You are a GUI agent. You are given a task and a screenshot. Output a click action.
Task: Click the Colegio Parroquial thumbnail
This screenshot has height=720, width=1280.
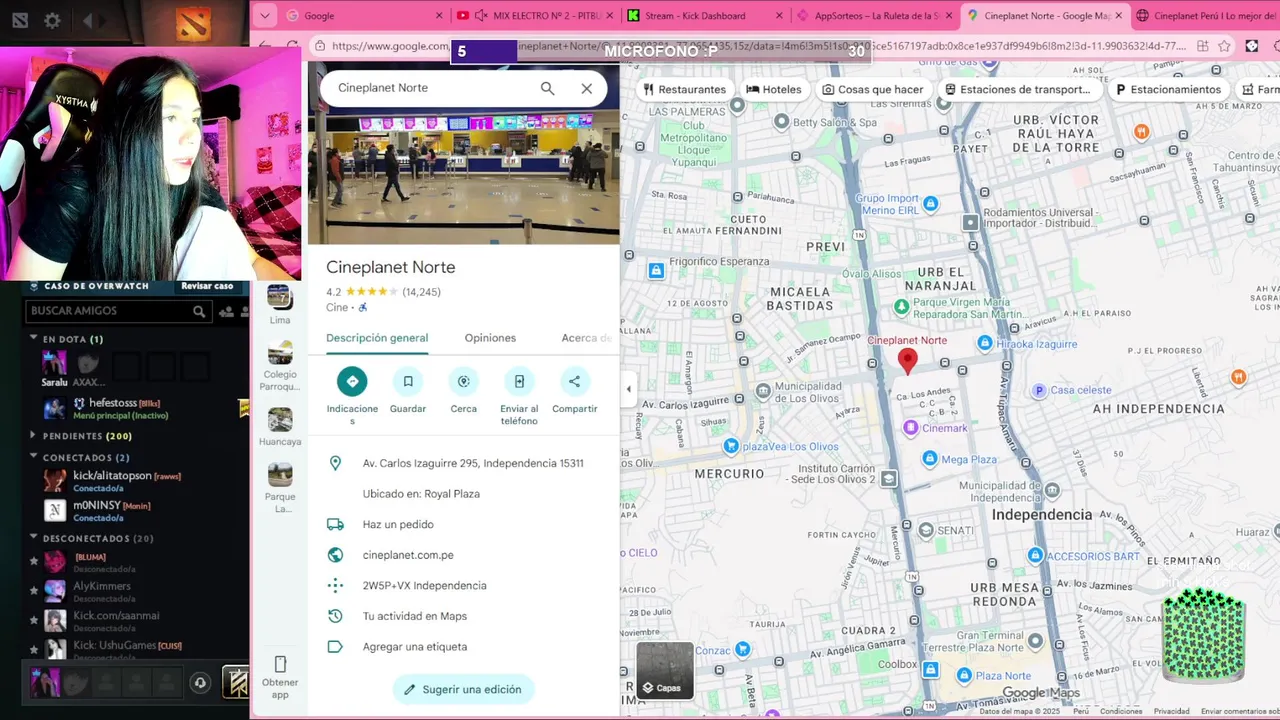point(280,353)
